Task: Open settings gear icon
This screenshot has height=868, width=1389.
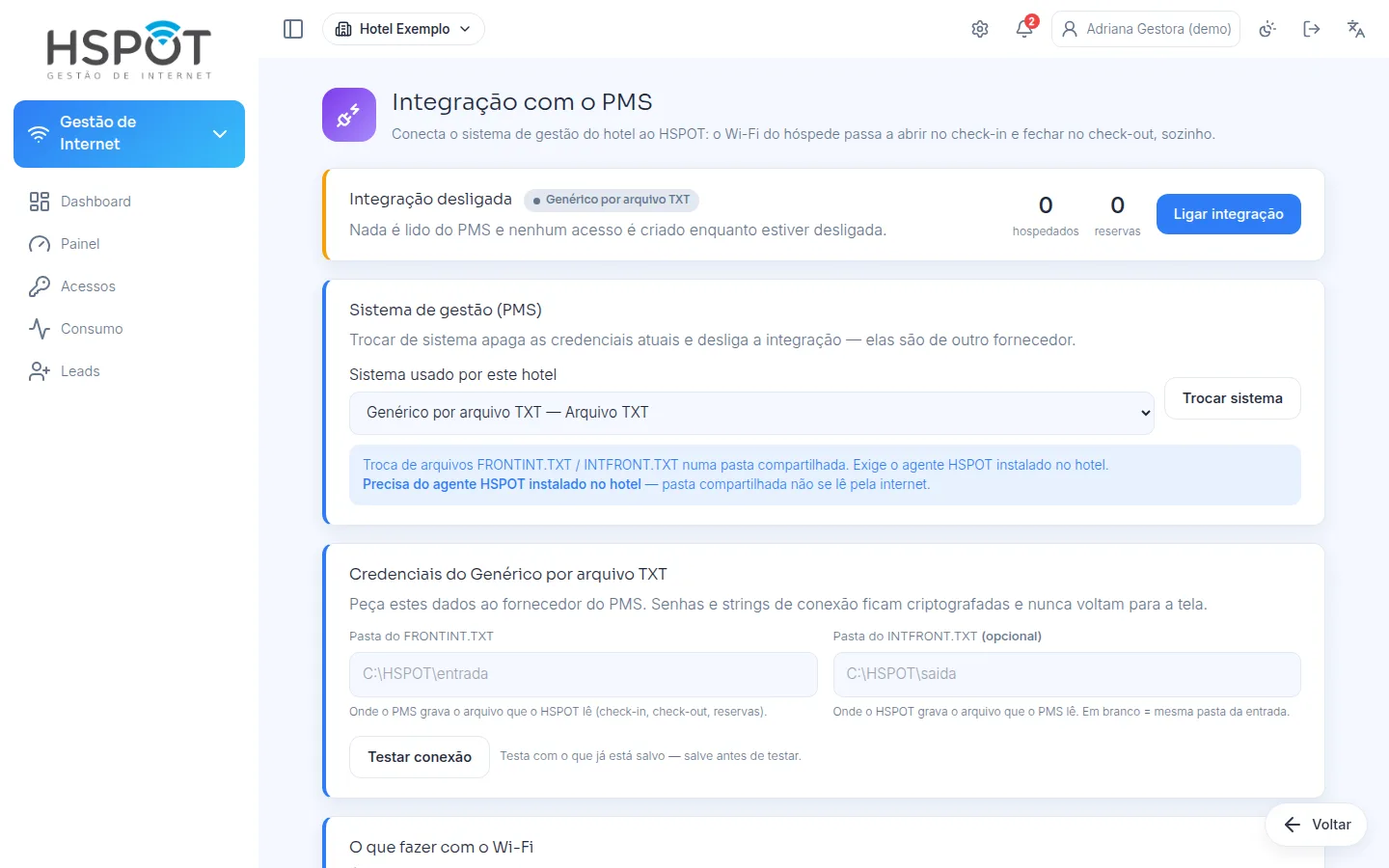Action: [x=980, y=29]
